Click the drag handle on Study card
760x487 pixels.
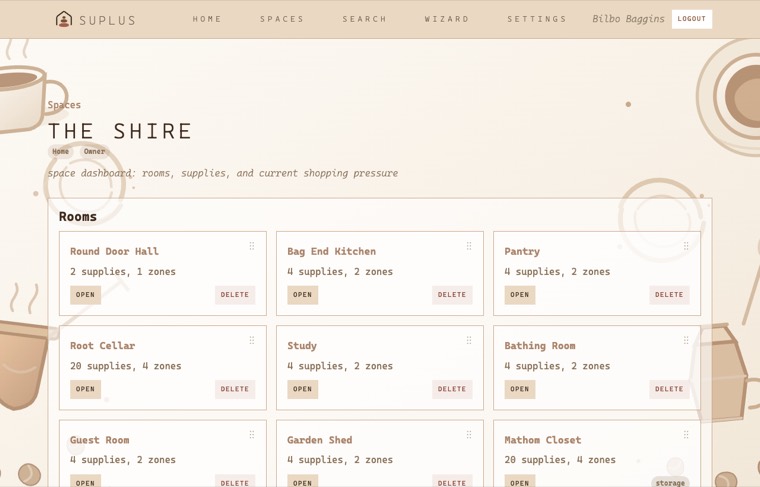(x=469, y=340)
